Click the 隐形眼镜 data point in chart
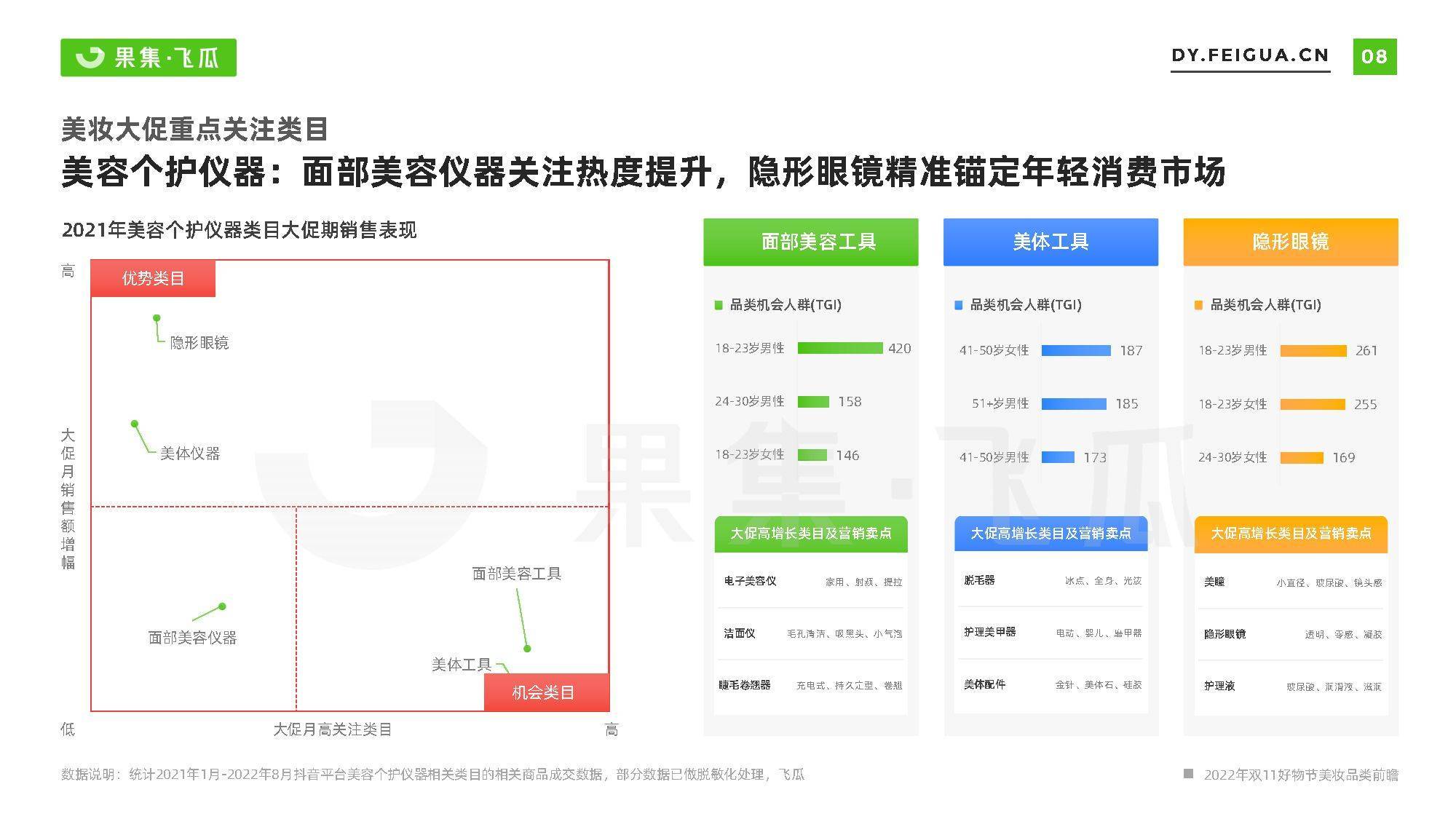The height and width of the screenshot is (819, 1456). (x=157, y=318)
